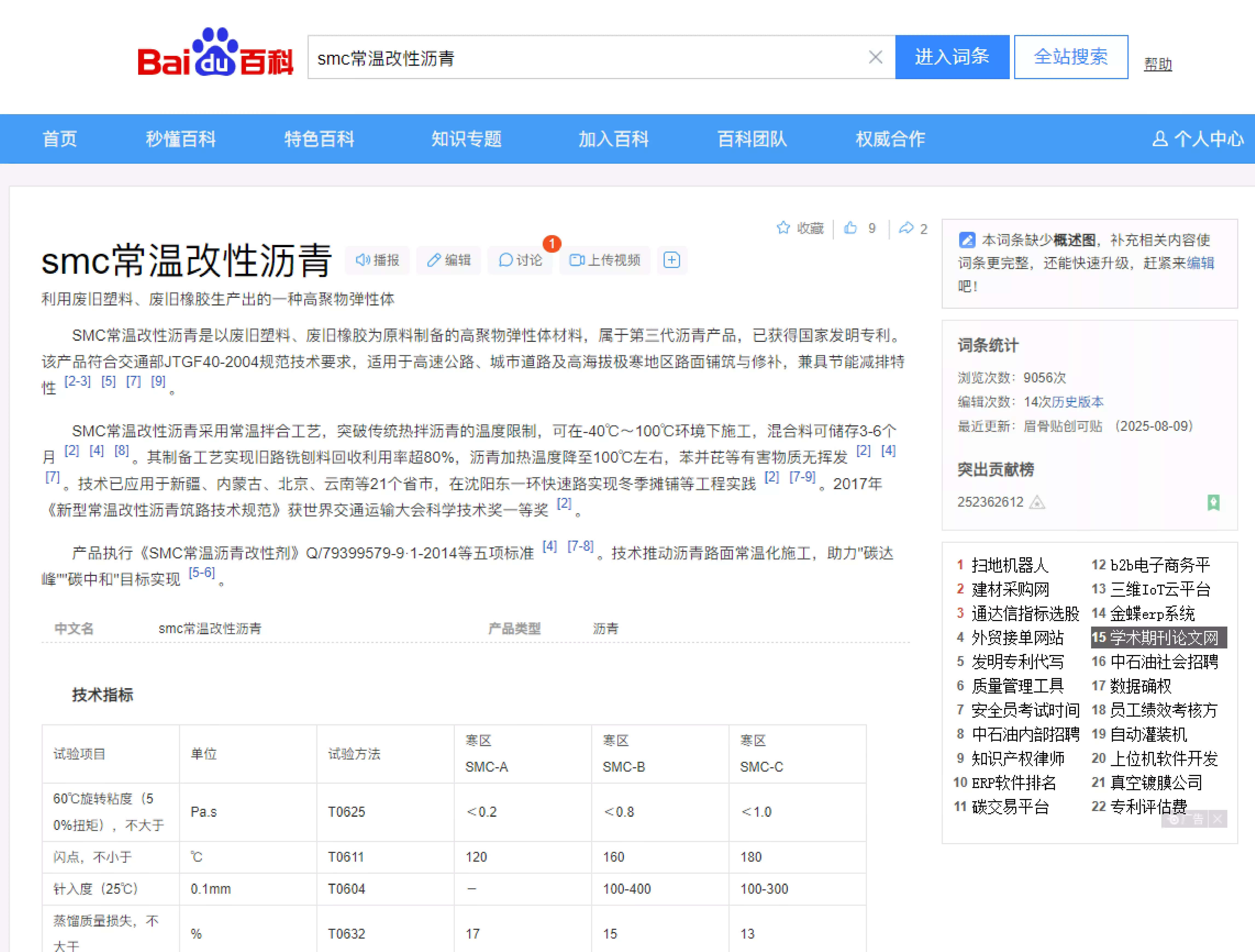
Task: Open citation [5] in first paragraph
Action: click(x=108, y=381)
